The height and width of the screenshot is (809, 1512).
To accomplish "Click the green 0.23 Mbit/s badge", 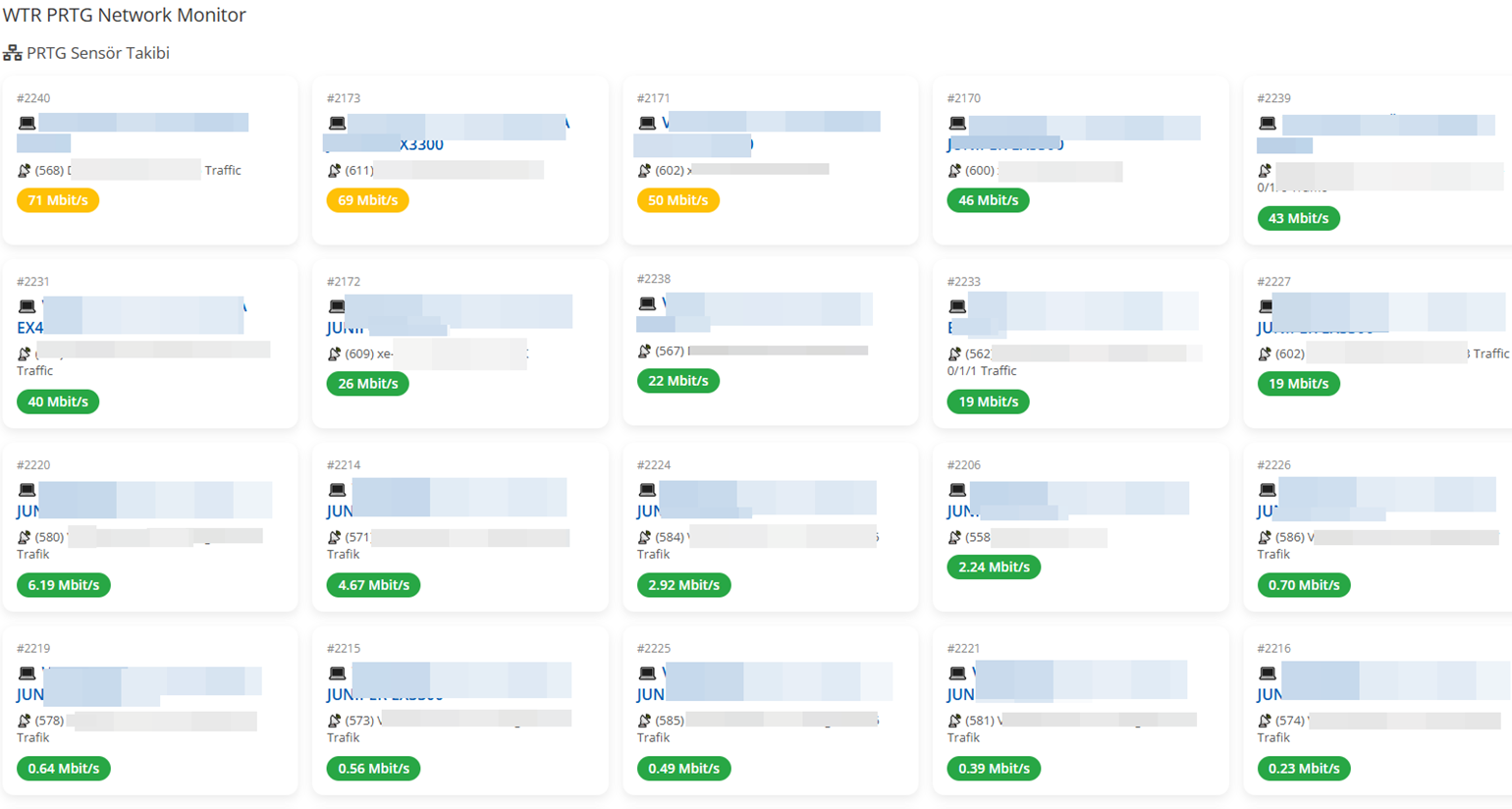I will click(x=1304, y=769).
